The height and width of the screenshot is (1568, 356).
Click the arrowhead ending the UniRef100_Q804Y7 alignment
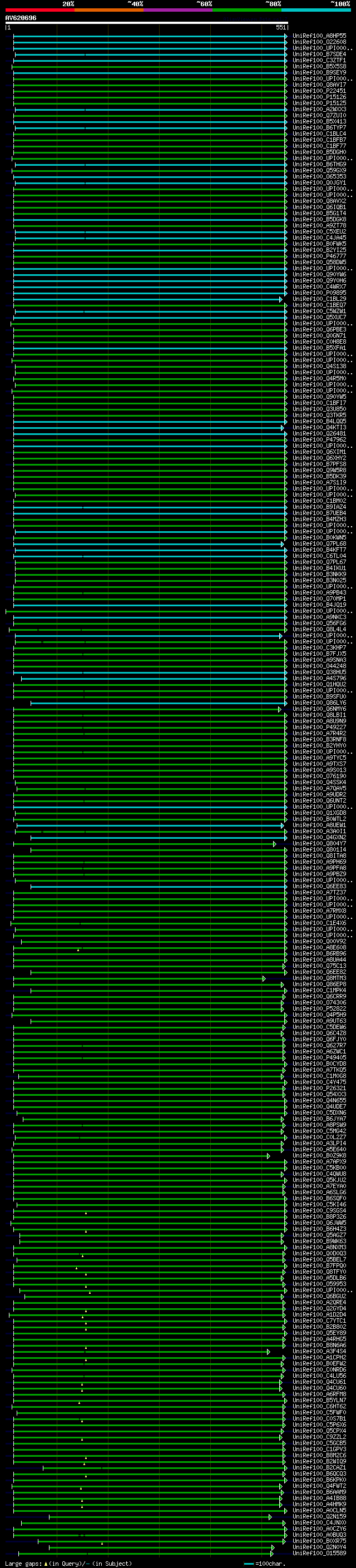coord(274,844)
